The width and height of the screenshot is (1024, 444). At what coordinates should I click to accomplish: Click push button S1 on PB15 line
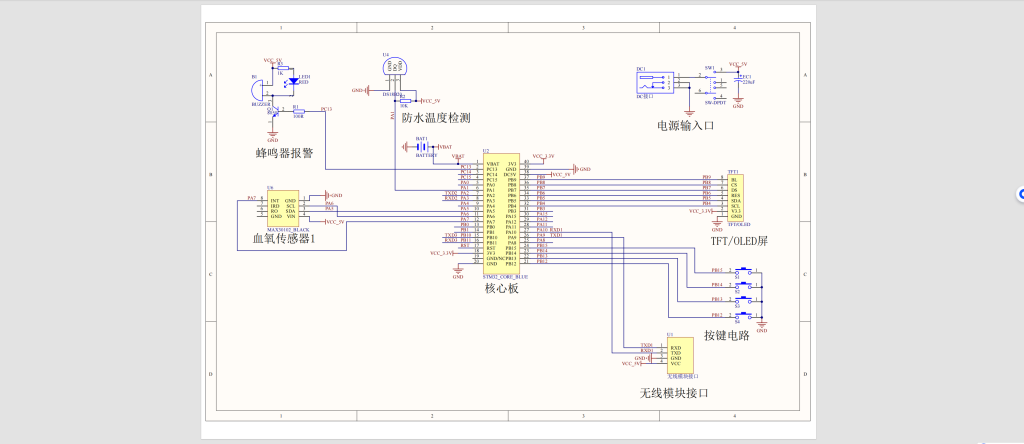click(x=746, y=270)
